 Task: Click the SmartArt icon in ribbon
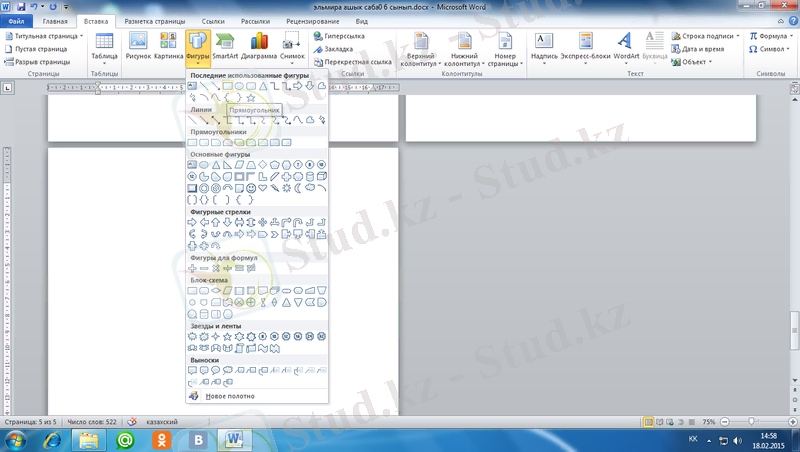(225, 46)
